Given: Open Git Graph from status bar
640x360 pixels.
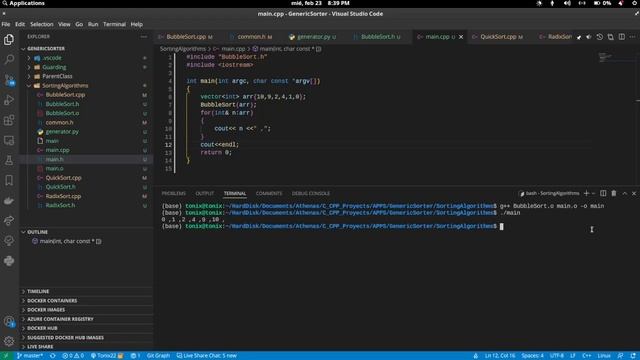Looking at the screenshot, I should pyautogui.click(x=158, y=356).
